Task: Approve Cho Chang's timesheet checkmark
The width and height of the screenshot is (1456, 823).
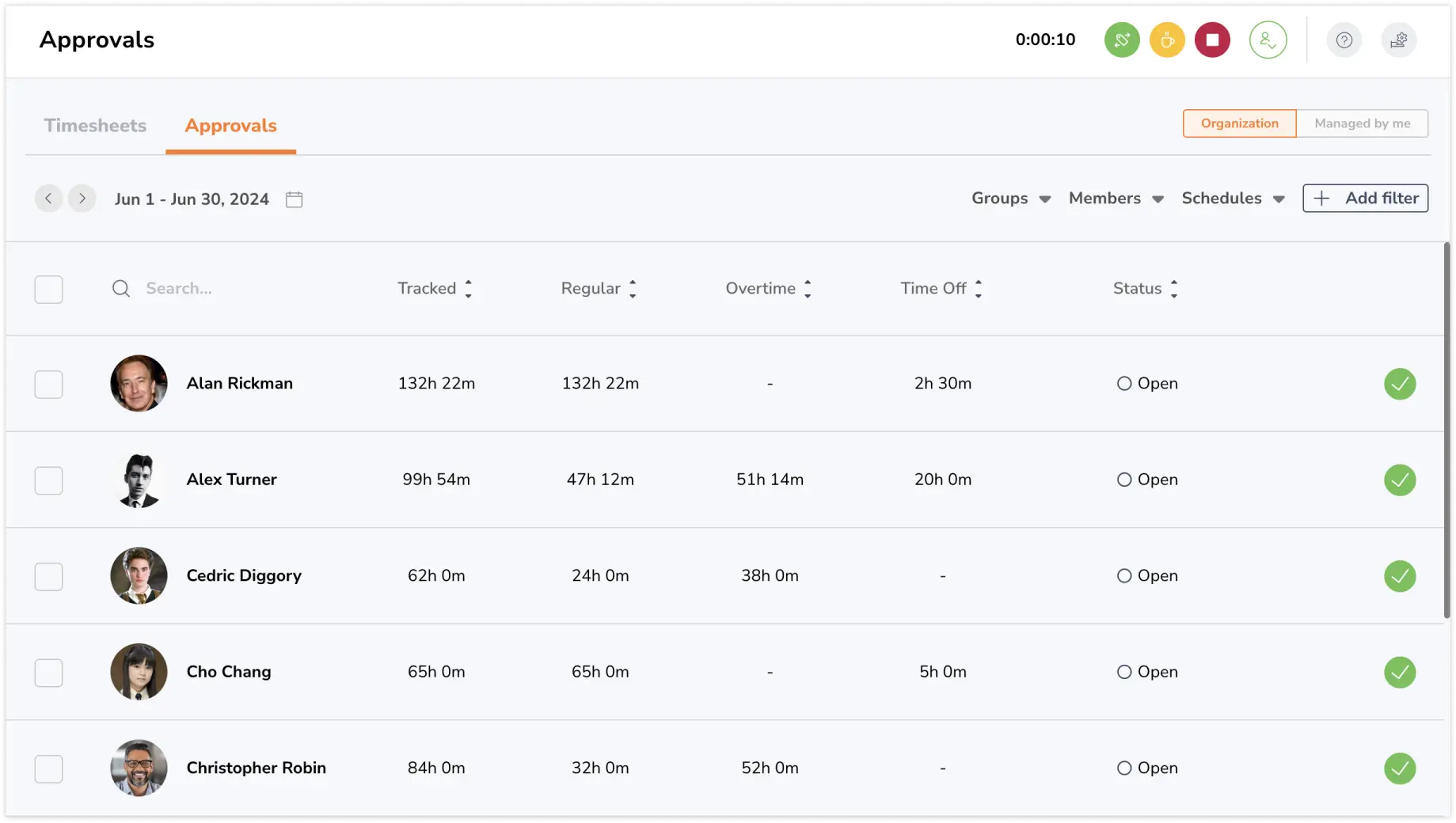Action: point(1399,672)
